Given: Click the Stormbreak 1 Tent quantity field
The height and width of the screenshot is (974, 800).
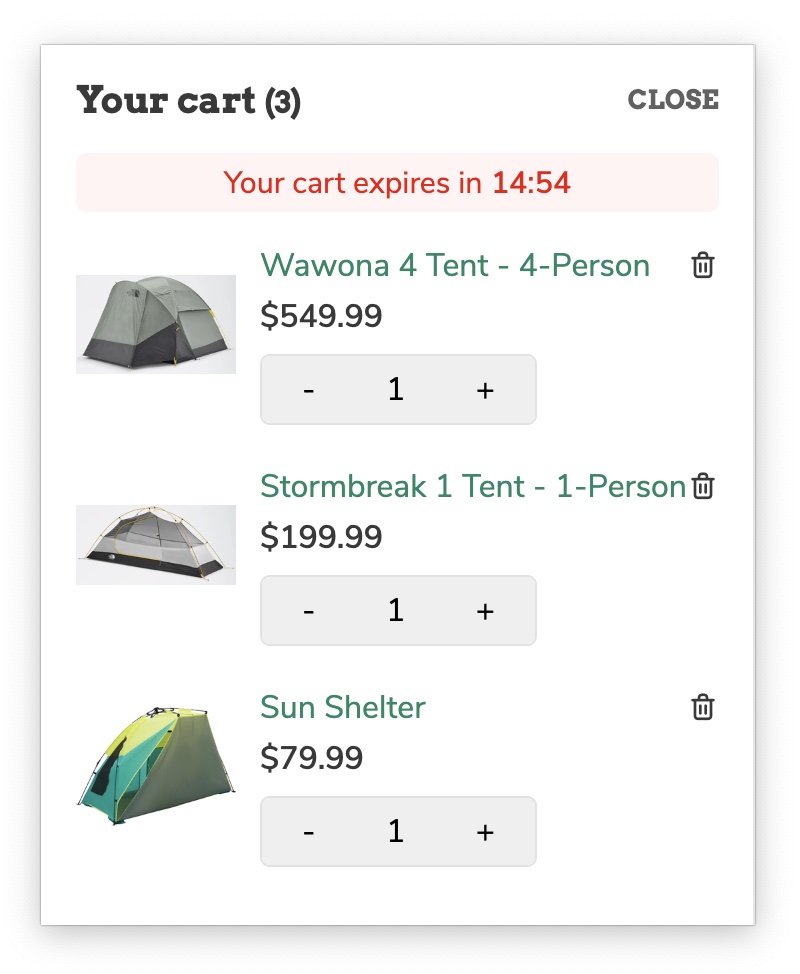Looking at the screenshot, I should click(x=396, y=611).
